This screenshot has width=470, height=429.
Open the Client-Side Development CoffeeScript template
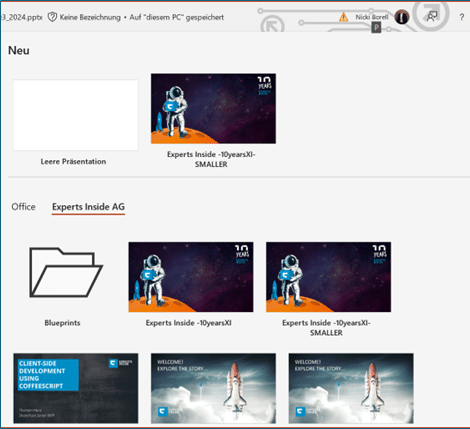coord(76,388)
